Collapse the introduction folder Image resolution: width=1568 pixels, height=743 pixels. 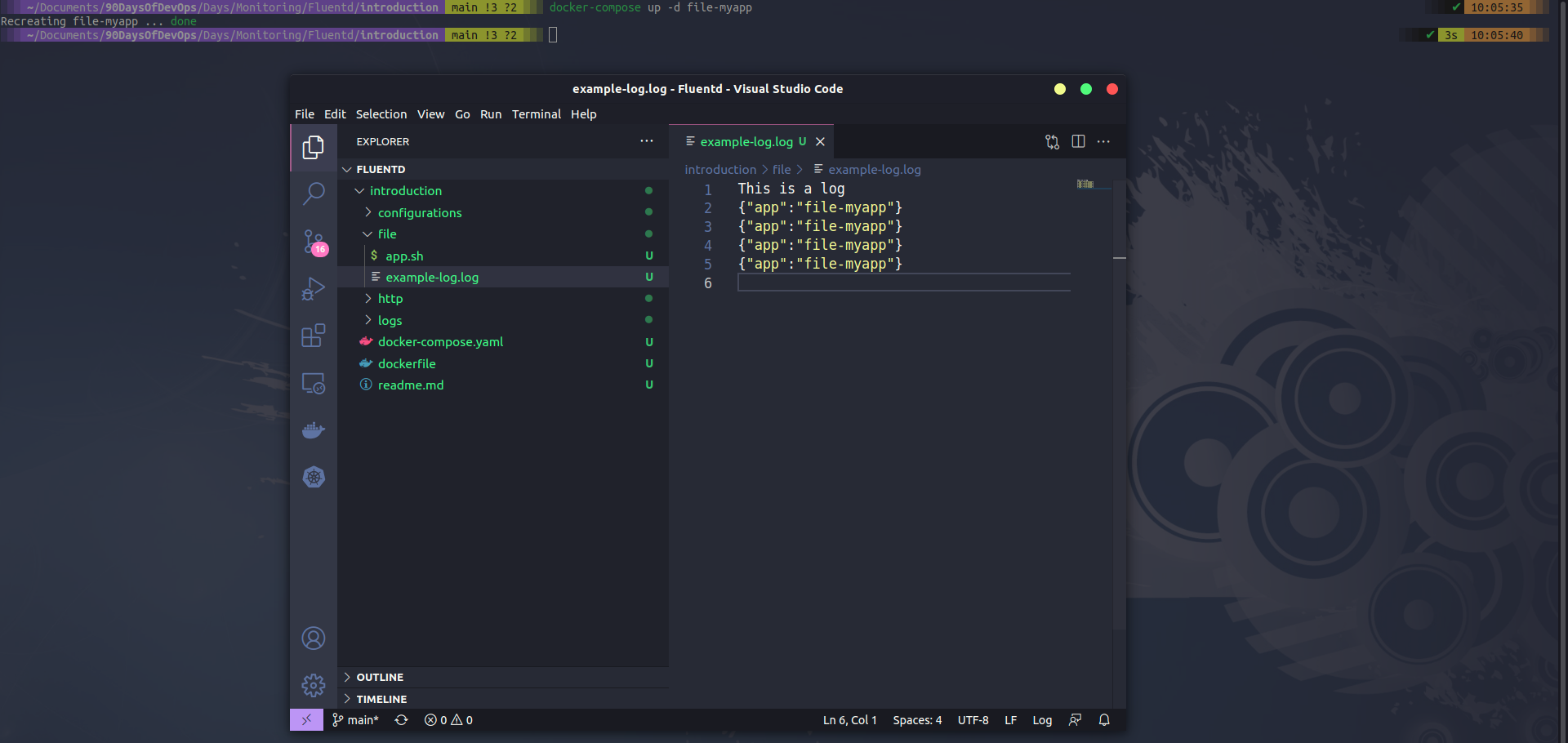(x=503, y=191)
